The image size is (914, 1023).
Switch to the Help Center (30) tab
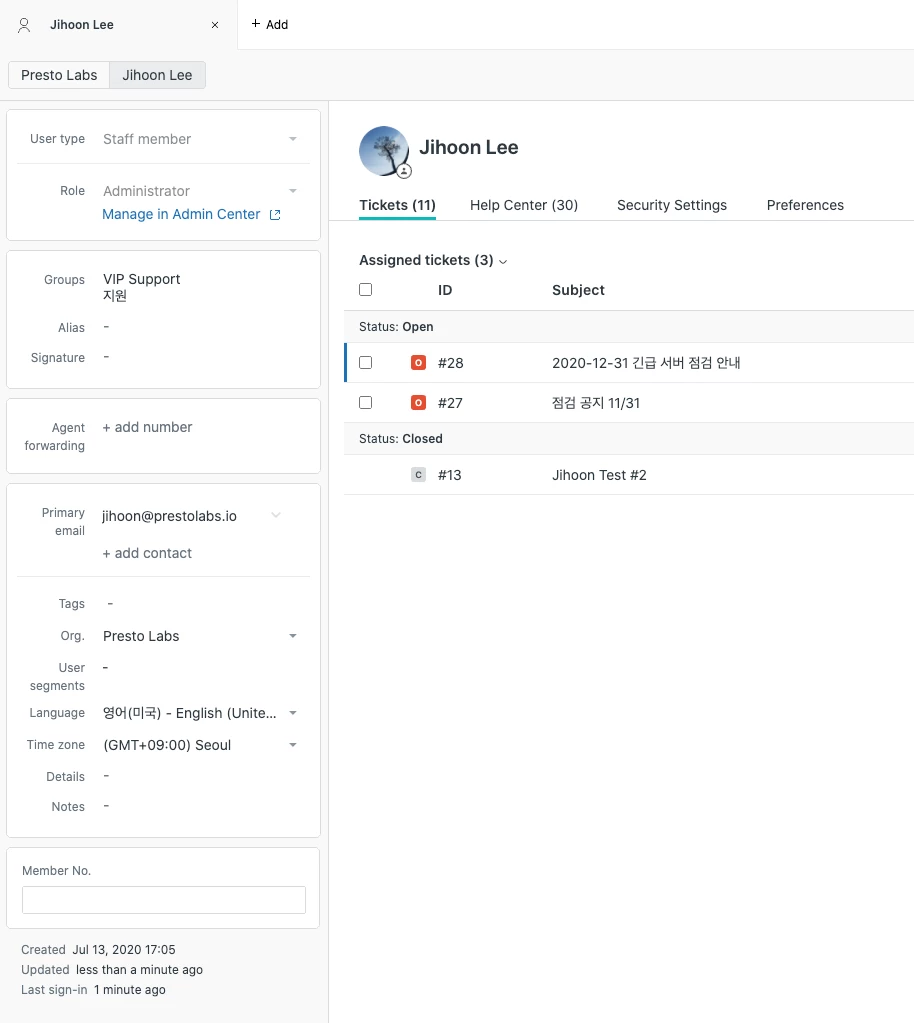pos(524,205)
